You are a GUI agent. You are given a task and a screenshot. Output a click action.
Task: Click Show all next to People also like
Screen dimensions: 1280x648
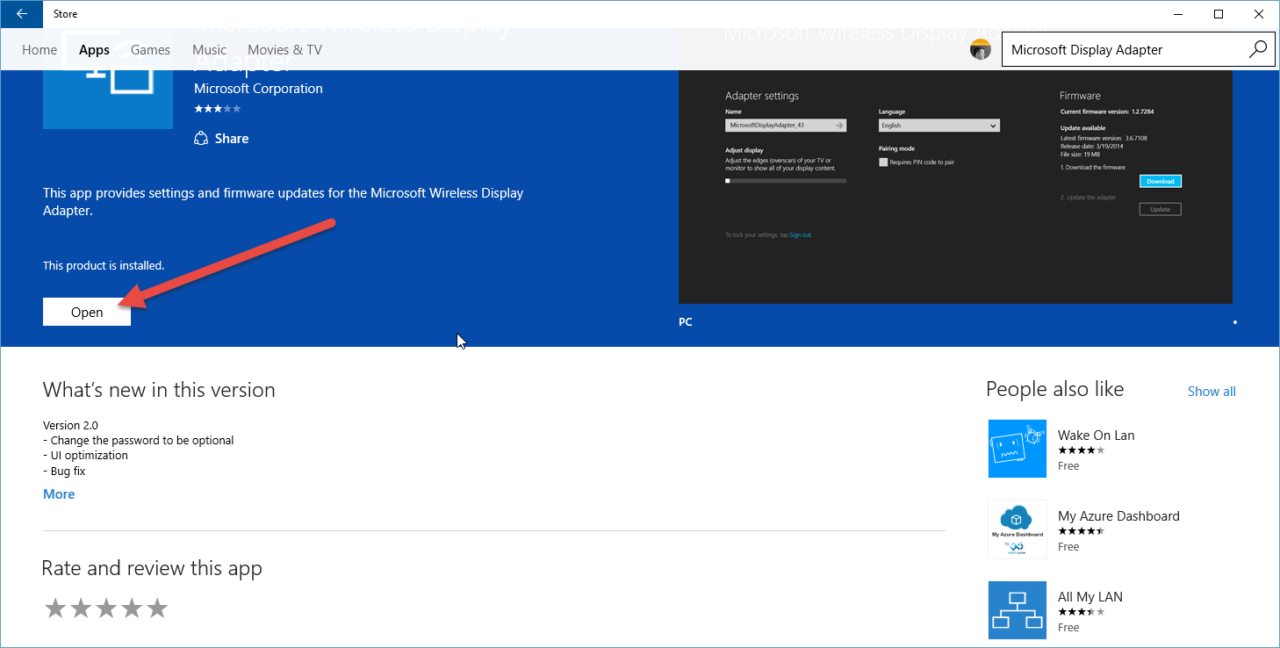point(1211,391)
